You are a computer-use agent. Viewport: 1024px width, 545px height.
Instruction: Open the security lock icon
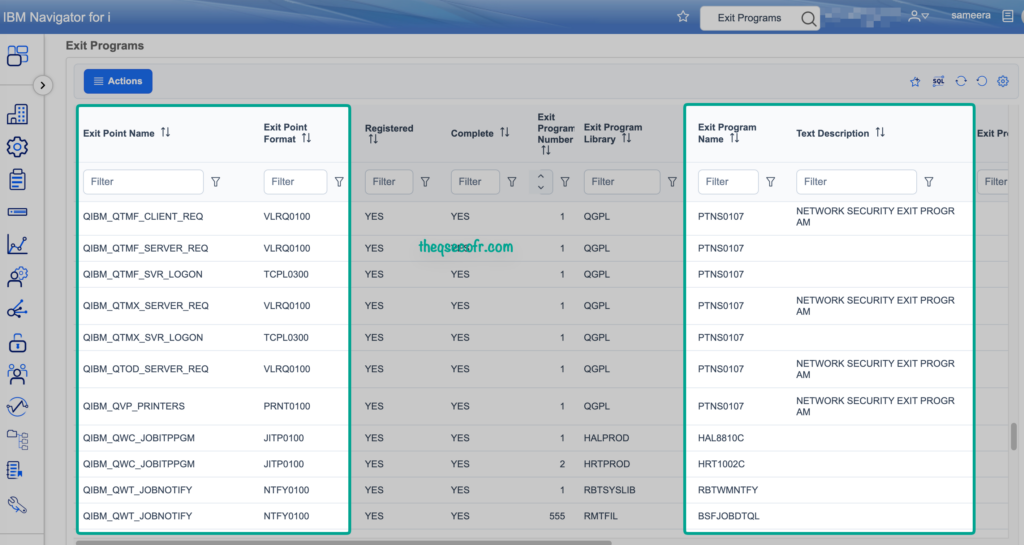(x=18, y=342)
